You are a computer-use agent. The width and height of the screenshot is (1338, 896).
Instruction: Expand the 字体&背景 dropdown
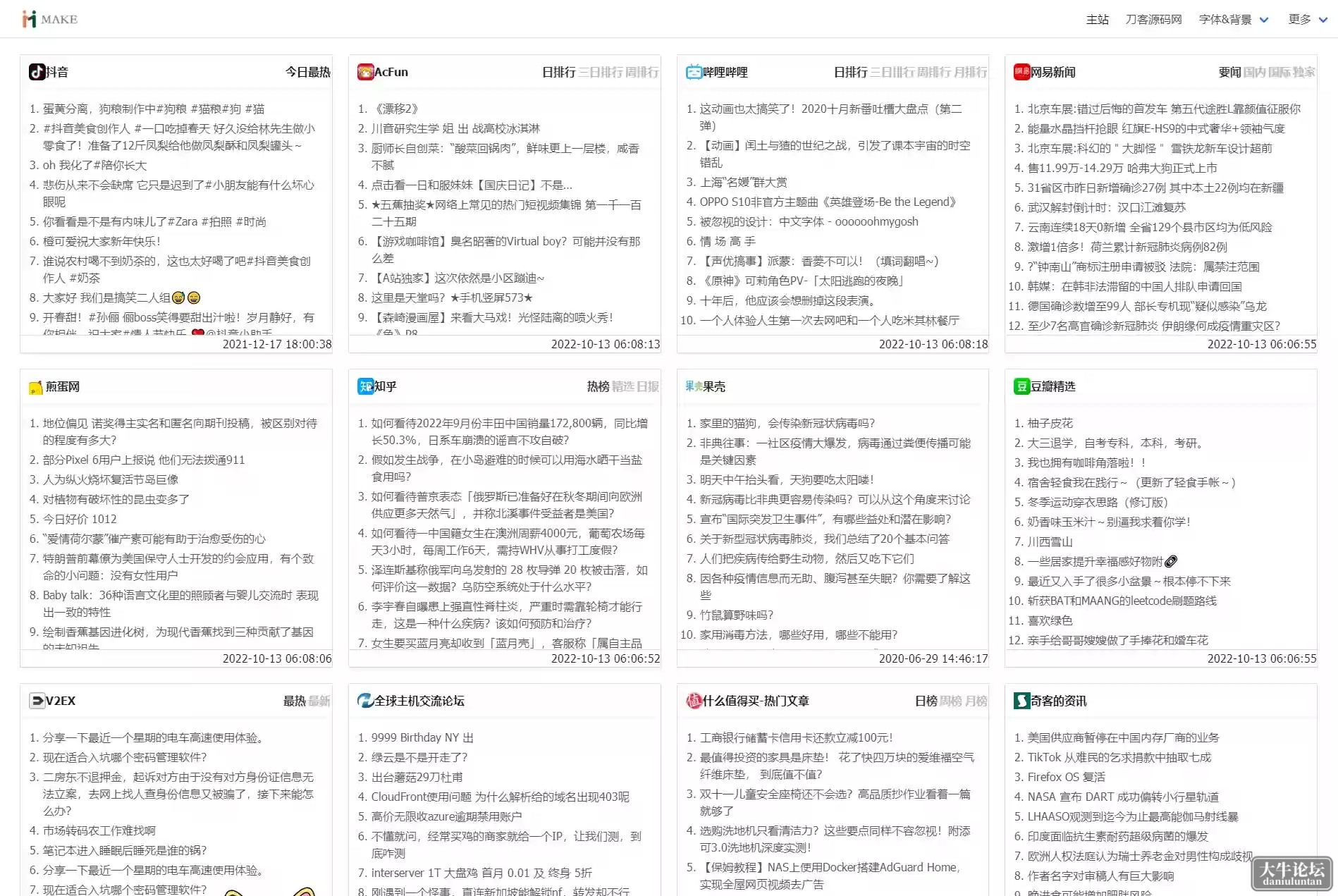[1234, 20]
